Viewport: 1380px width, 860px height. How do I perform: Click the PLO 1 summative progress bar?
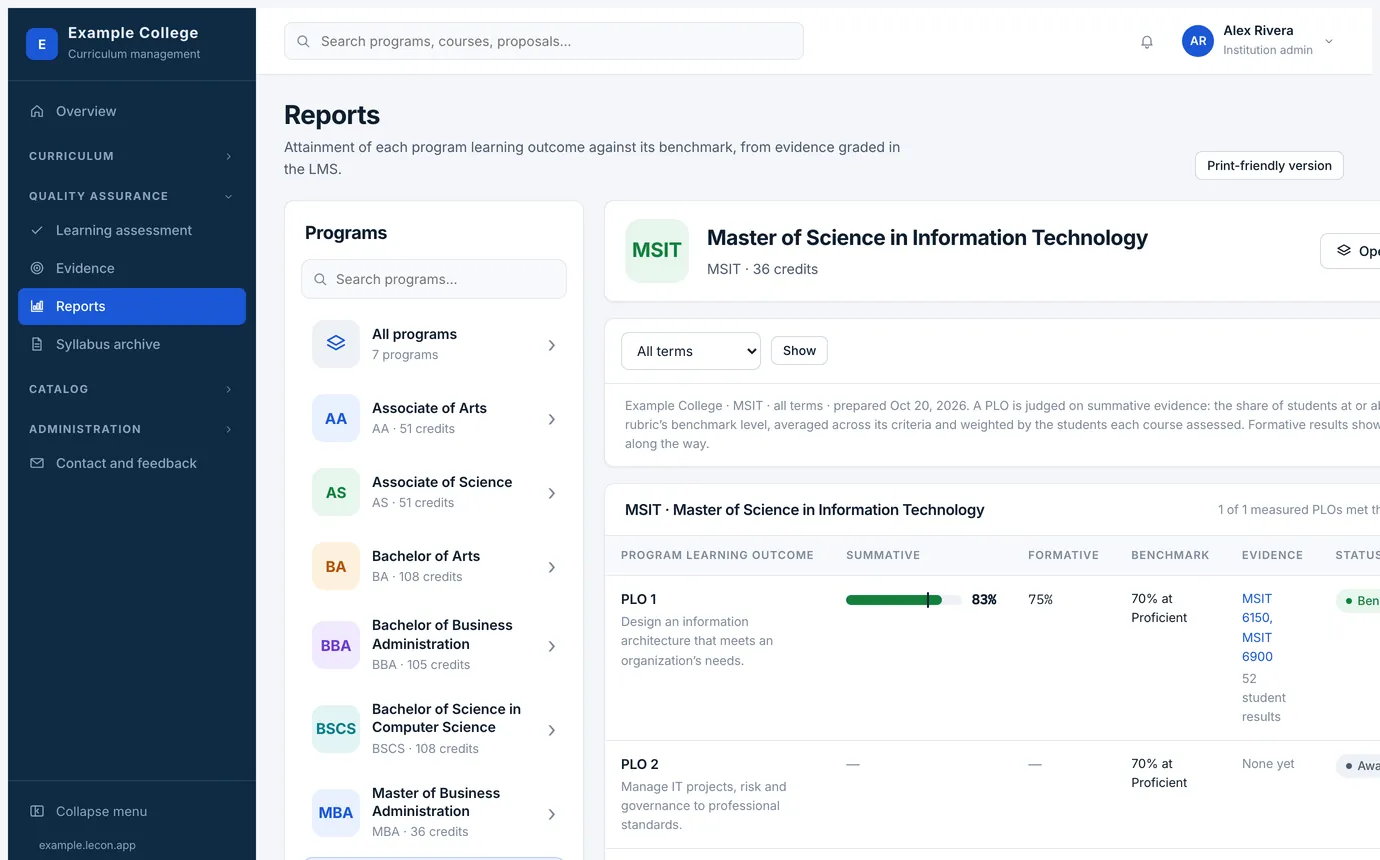904,600
